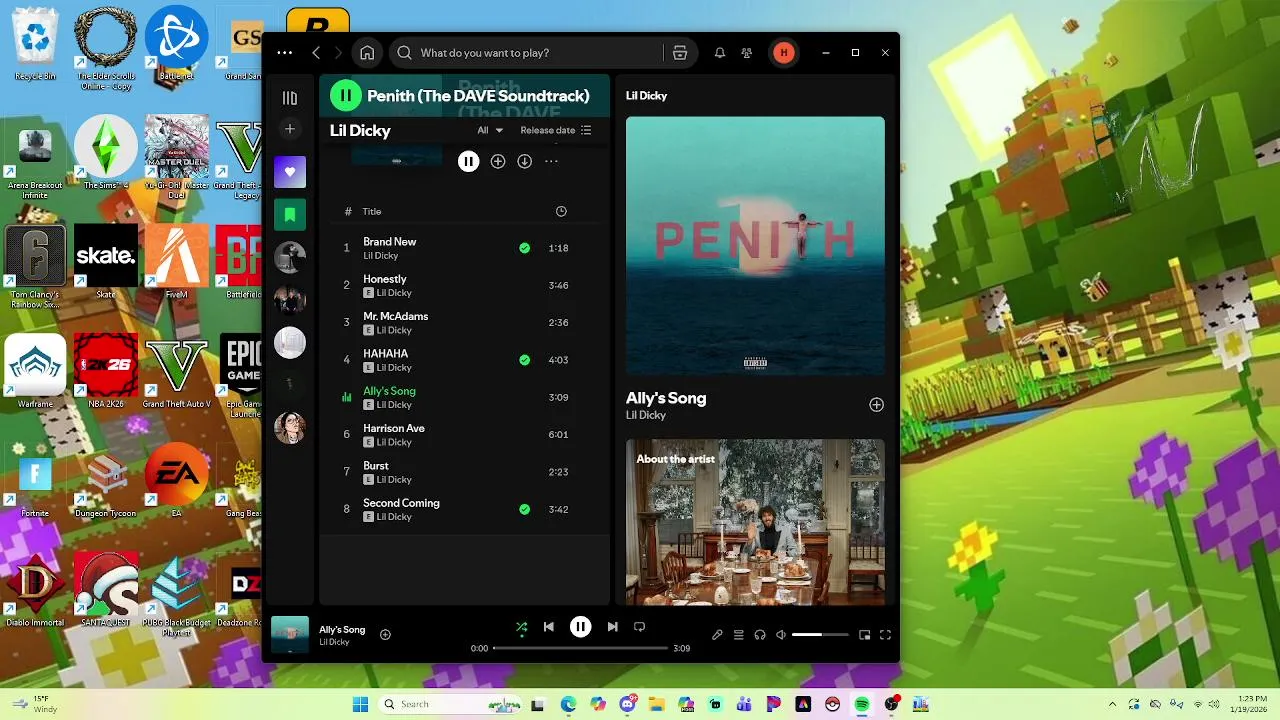The image size is (1280, 720).
Task: Open the Liked Songs playlist
Action: [290, 172]
